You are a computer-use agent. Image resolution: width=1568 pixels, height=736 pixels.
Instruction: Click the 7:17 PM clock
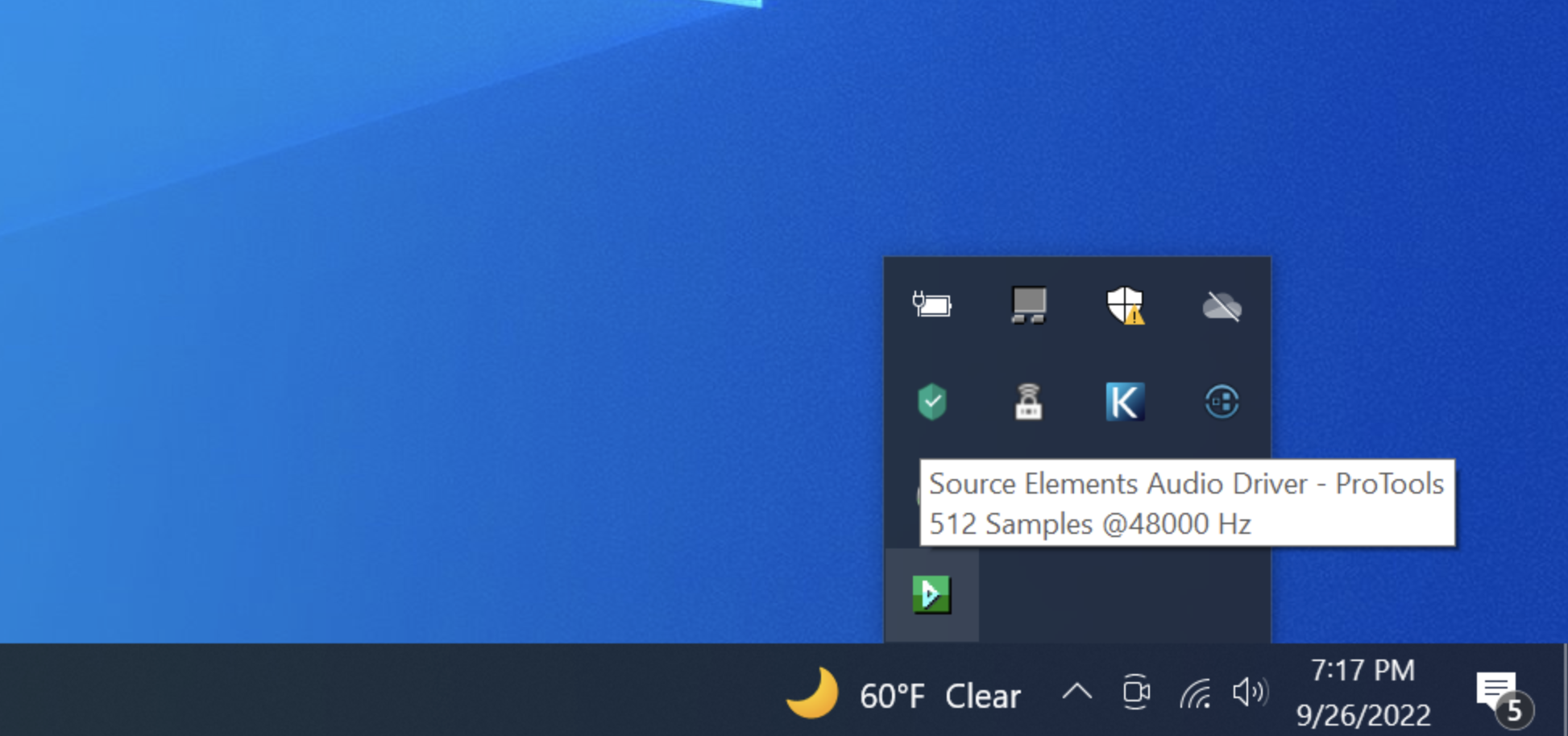pyautogui.click(x=1363, y=670)
